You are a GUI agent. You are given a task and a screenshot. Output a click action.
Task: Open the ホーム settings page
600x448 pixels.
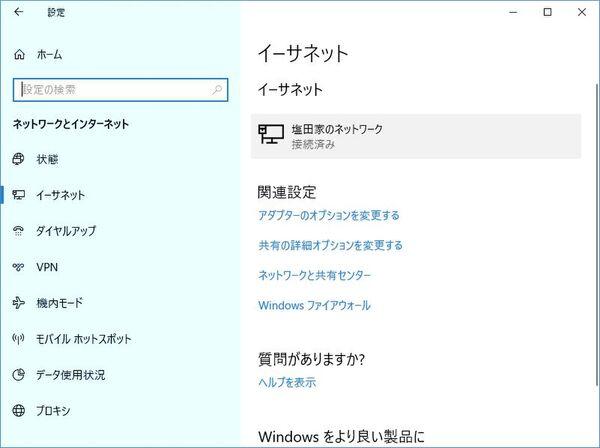(x=49, y=55)
